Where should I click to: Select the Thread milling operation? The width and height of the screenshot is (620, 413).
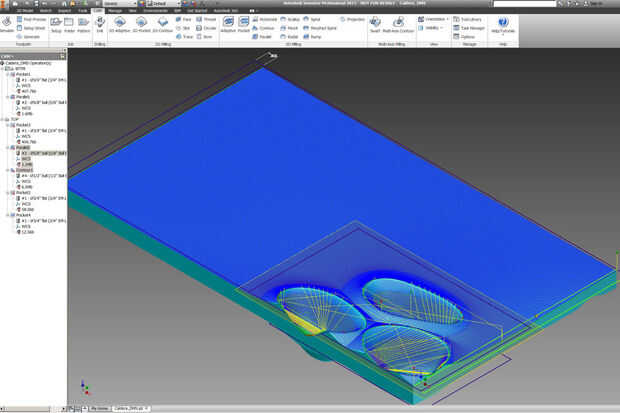206,19
